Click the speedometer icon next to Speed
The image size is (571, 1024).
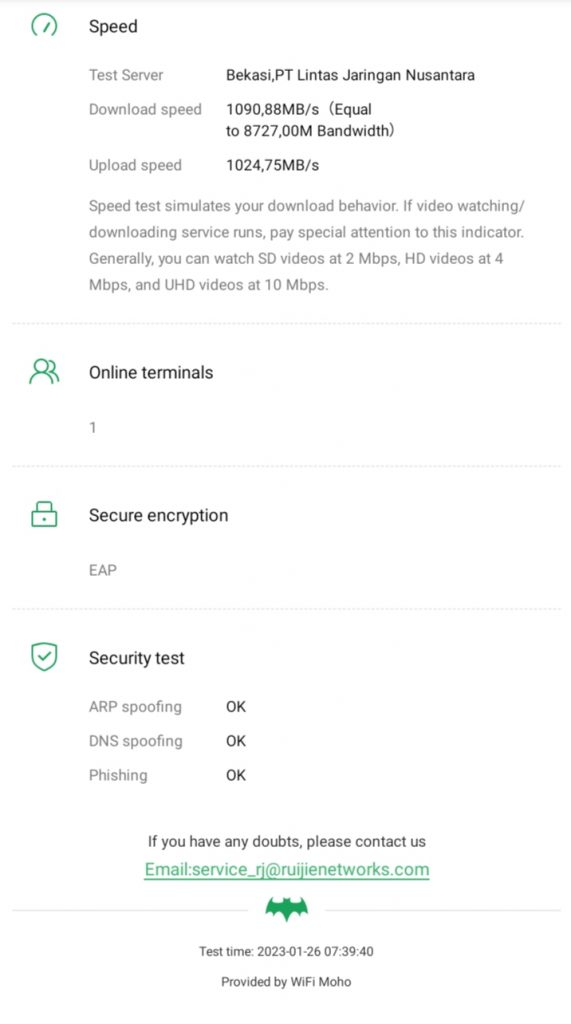[x=44, y=25]
